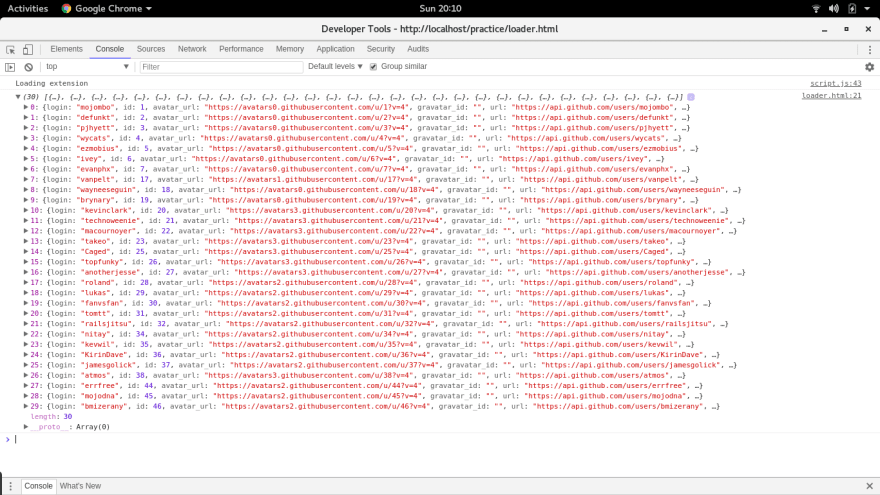The height and width of the screenshot is (495, 880).
Task: Open the drawer three-dot menu
Action: tap(10, 486)
